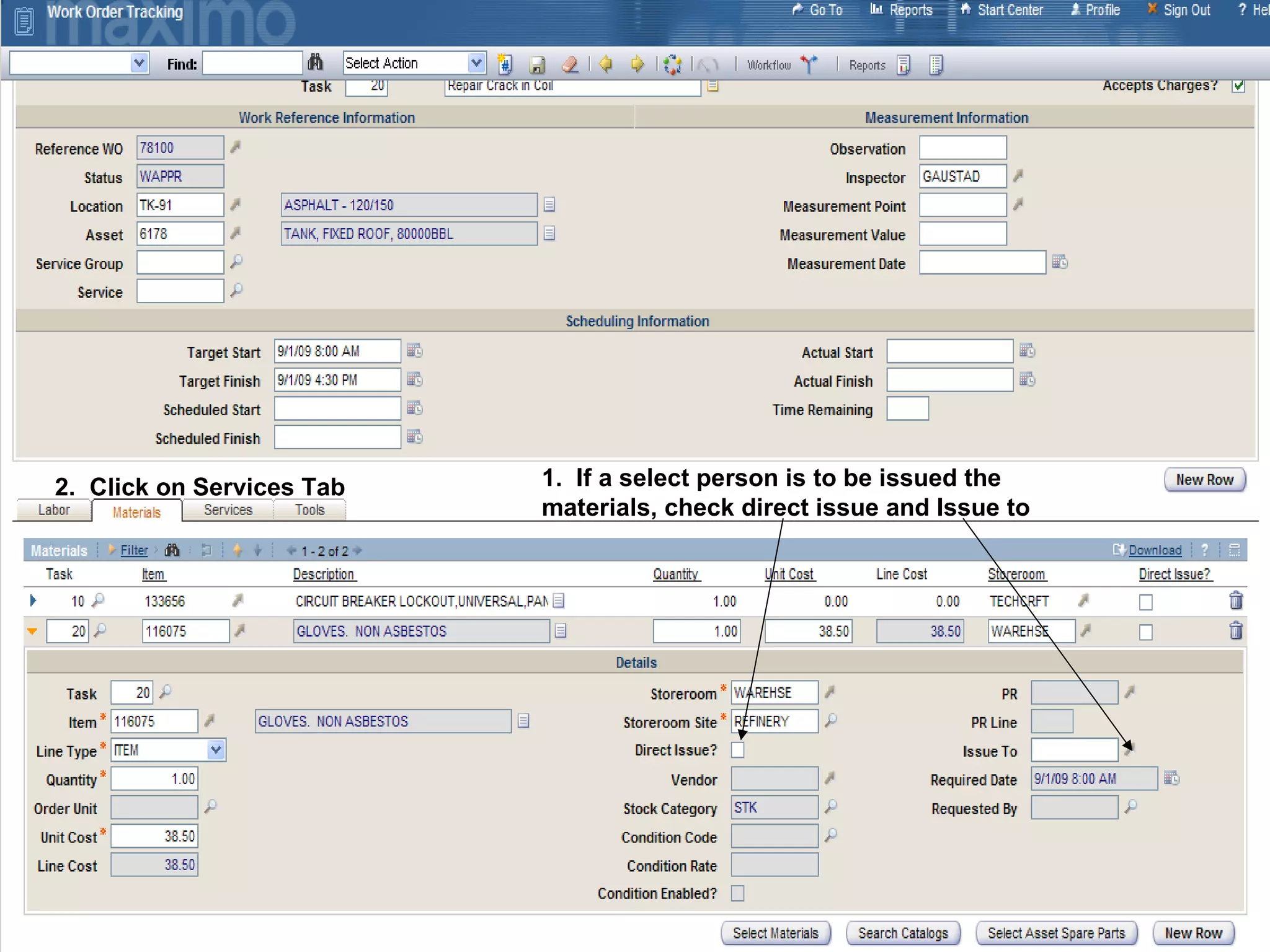
Task: Click the Measurement Value input field
Action: click(x=962, y=234)
